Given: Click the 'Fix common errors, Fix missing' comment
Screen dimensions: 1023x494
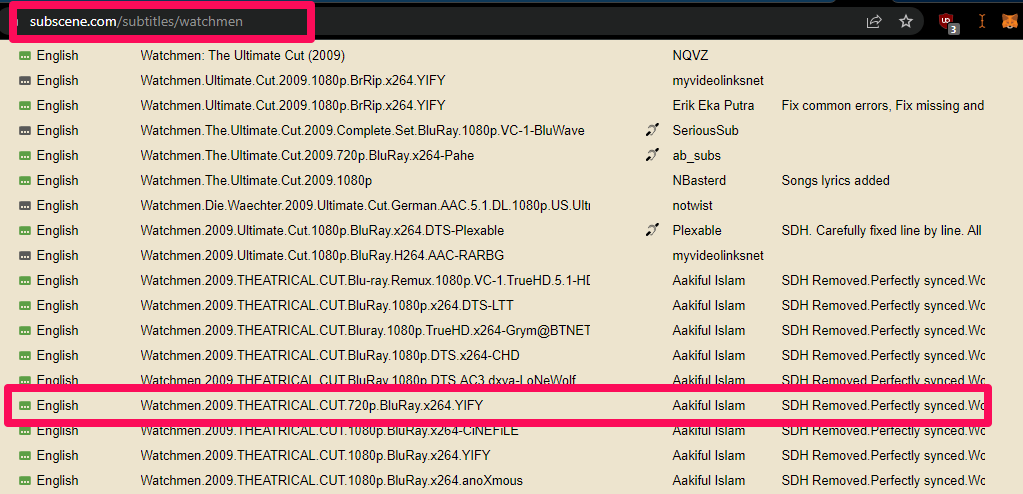Looking at the screenshot, I should pos(883,105).
